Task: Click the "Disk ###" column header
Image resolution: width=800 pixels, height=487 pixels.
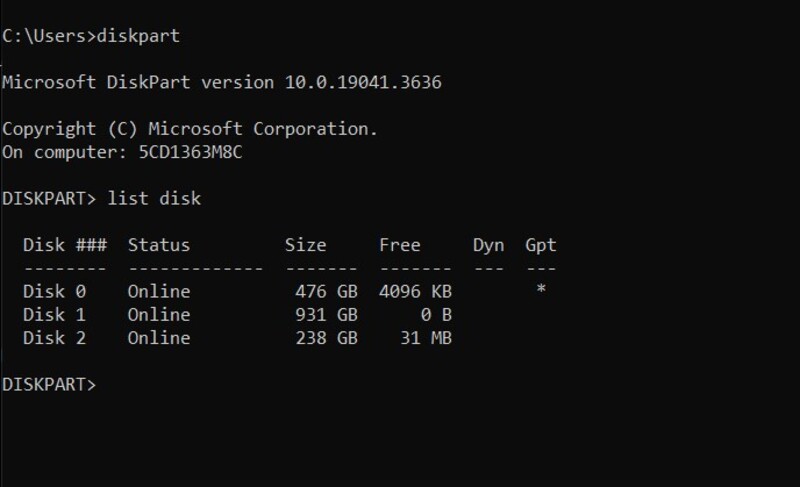Action: 64,245
